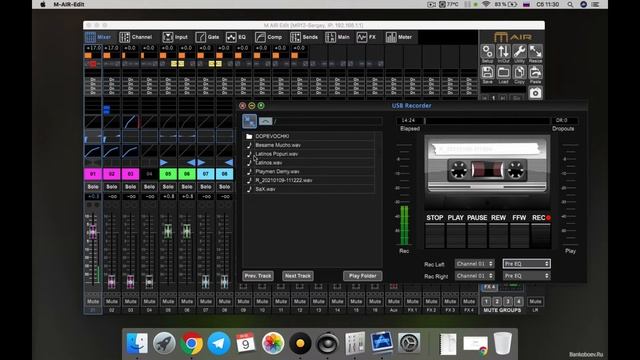Click the camera snapshot icon

pyautogui.click(x=535, y=93)
